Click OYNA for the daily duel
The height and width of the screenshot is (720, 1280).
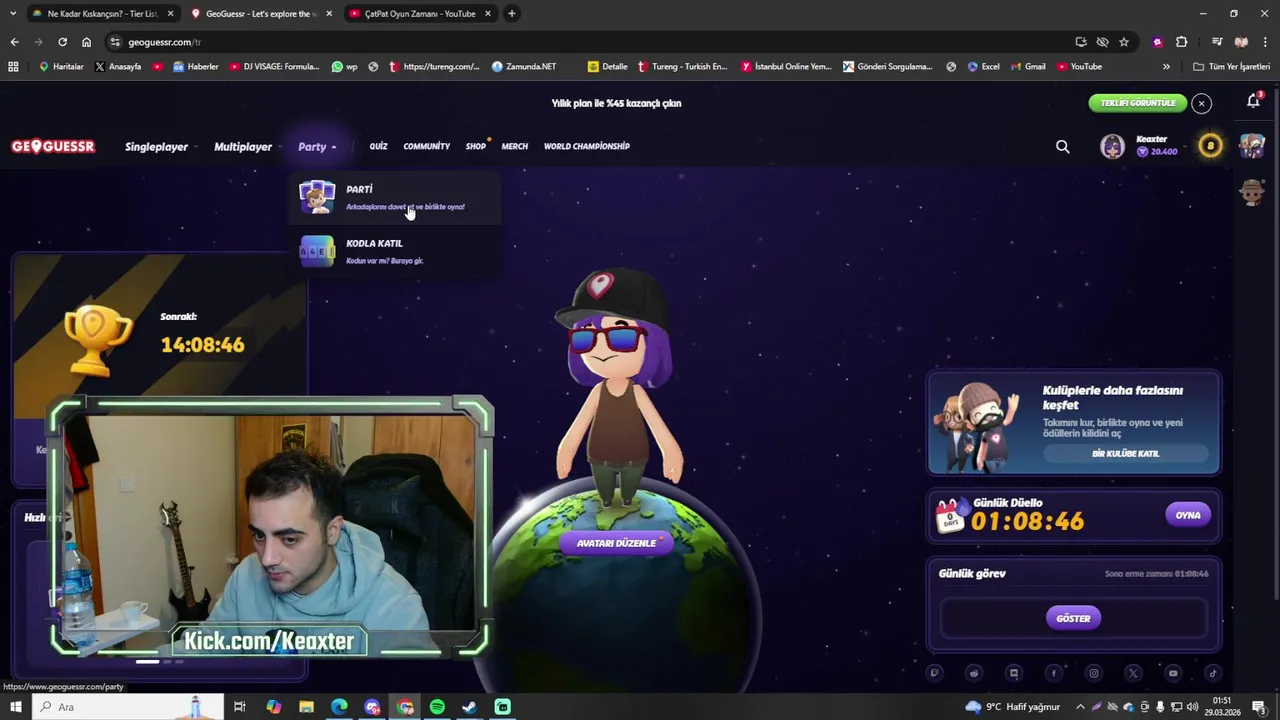(x=1188, y=515)
